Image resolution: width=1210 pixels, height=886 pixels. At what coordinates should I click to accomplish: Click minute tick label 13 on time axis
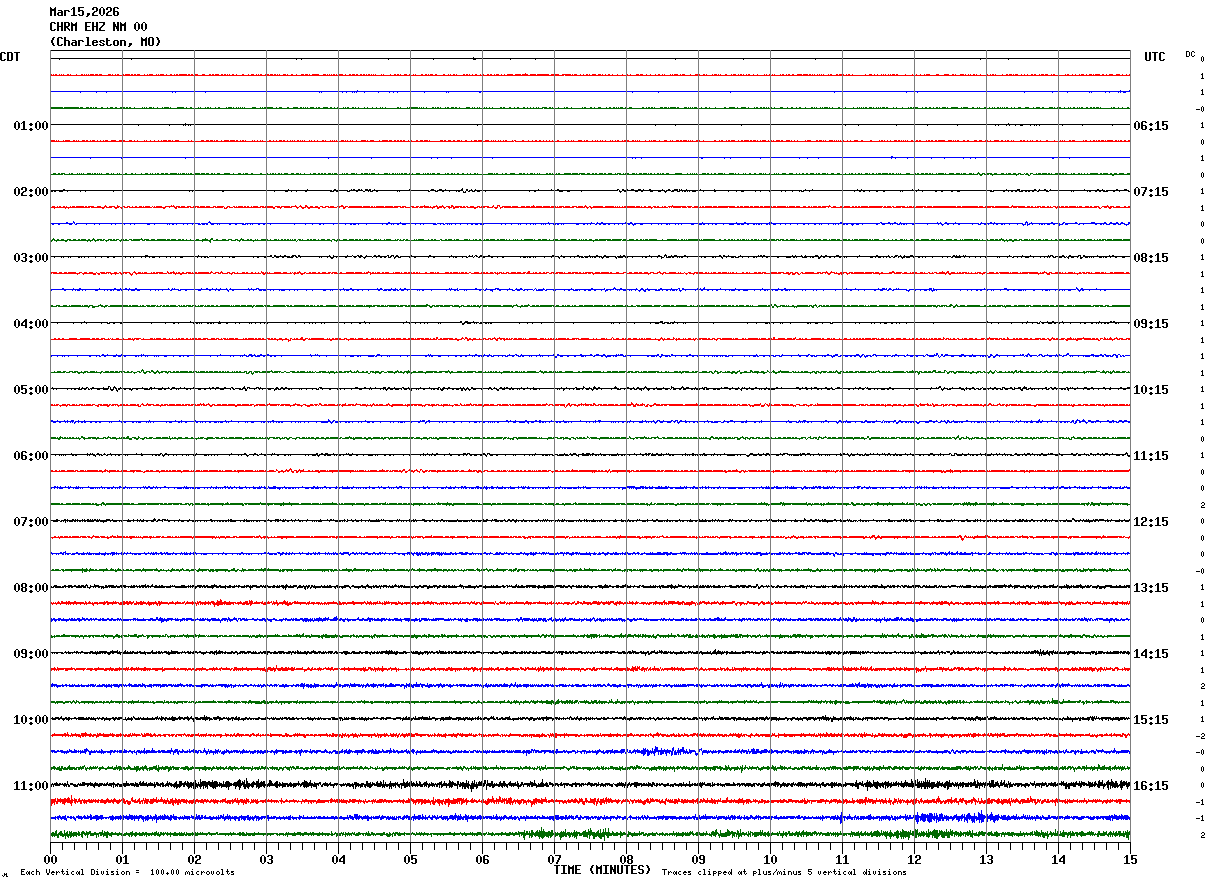click(986, 859)
